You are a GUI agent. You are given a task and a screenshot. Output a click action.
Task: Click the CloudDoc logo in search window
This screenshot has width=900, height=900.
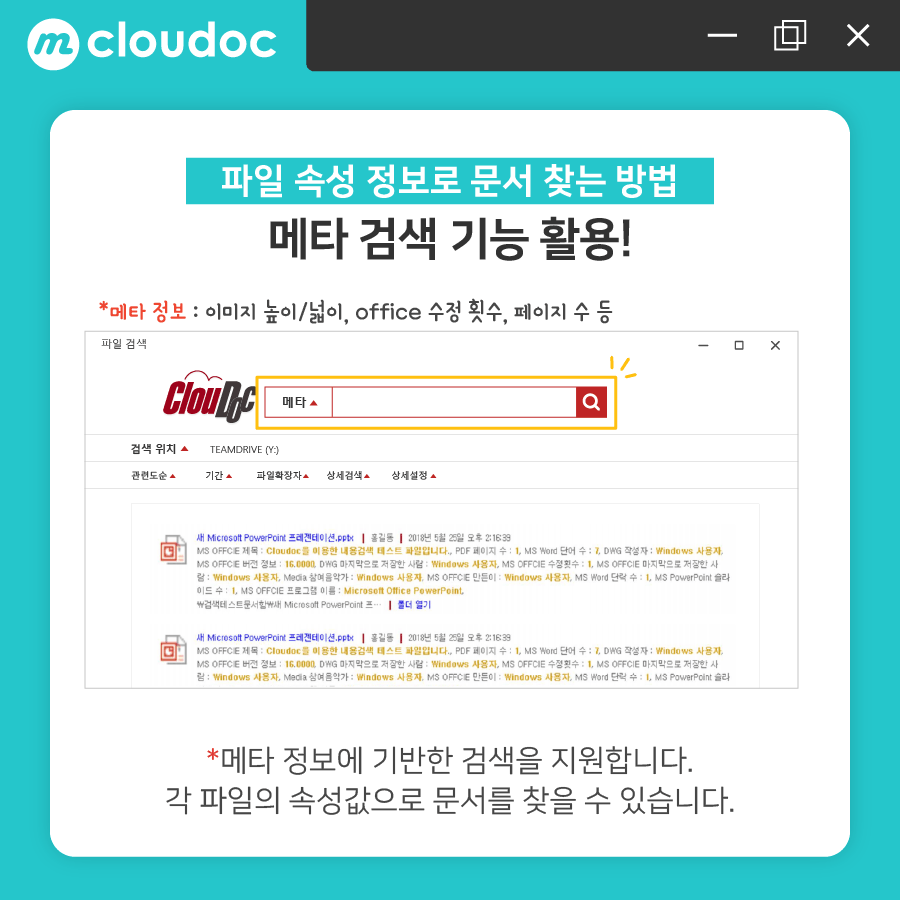pyautogui.click(x=209, y=396)
